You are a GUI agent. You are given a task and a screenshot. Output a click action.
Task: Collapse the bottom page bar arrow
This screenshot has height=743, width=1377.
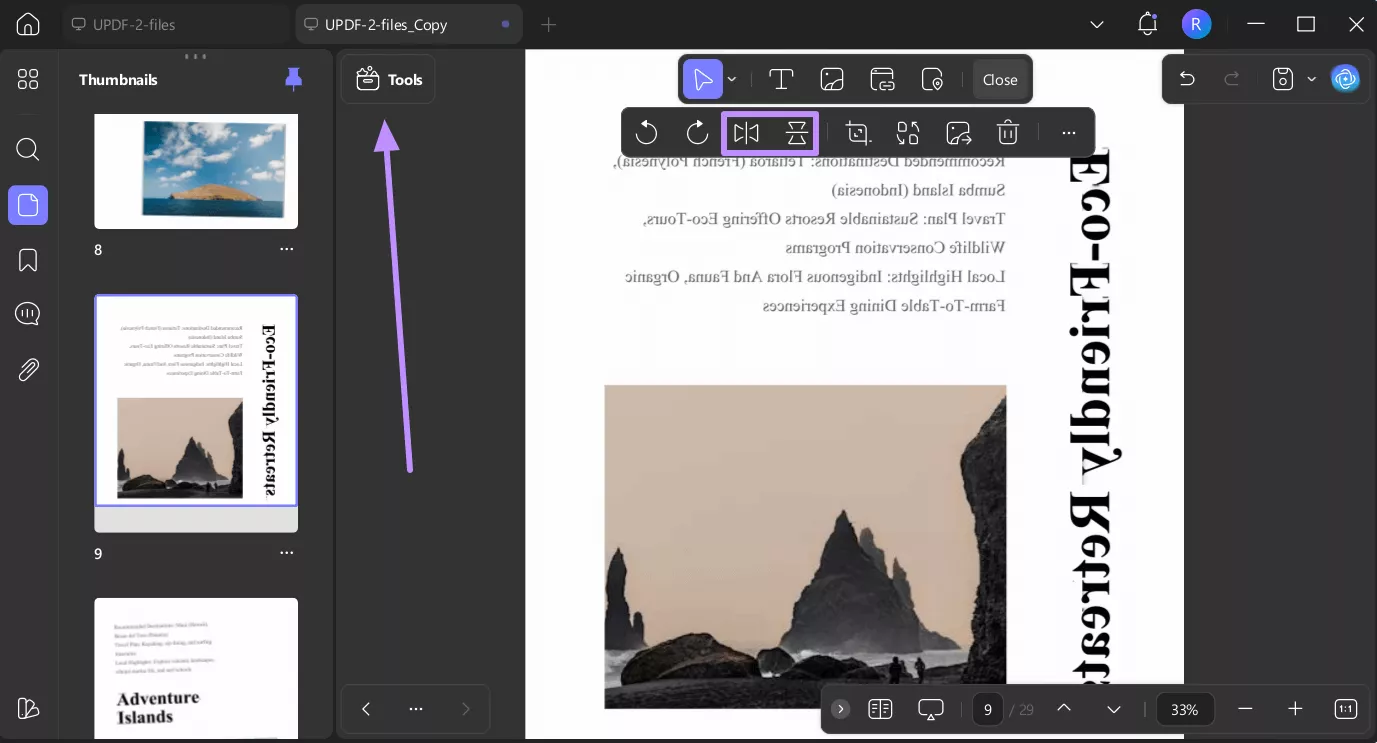(841, 709)
